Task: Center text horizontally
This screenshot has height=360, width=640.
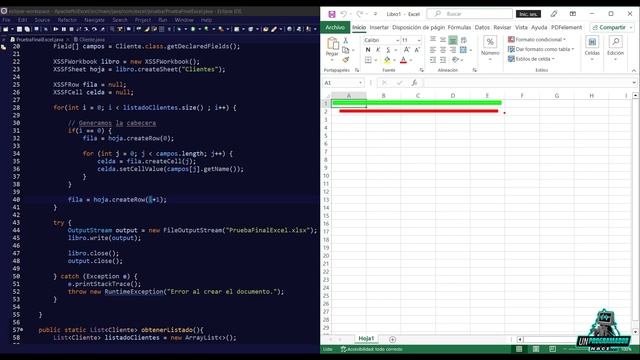Action: [x=443, y=50]
